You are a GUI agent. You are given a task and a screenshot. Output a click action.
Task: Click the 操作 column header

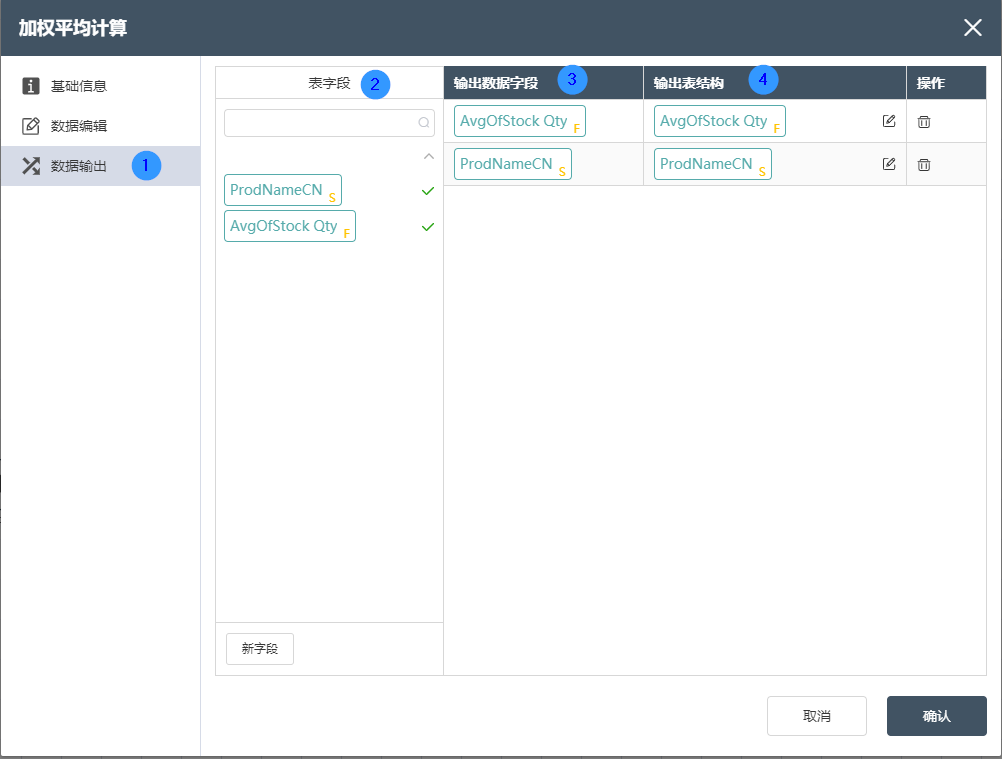point(946,83)
